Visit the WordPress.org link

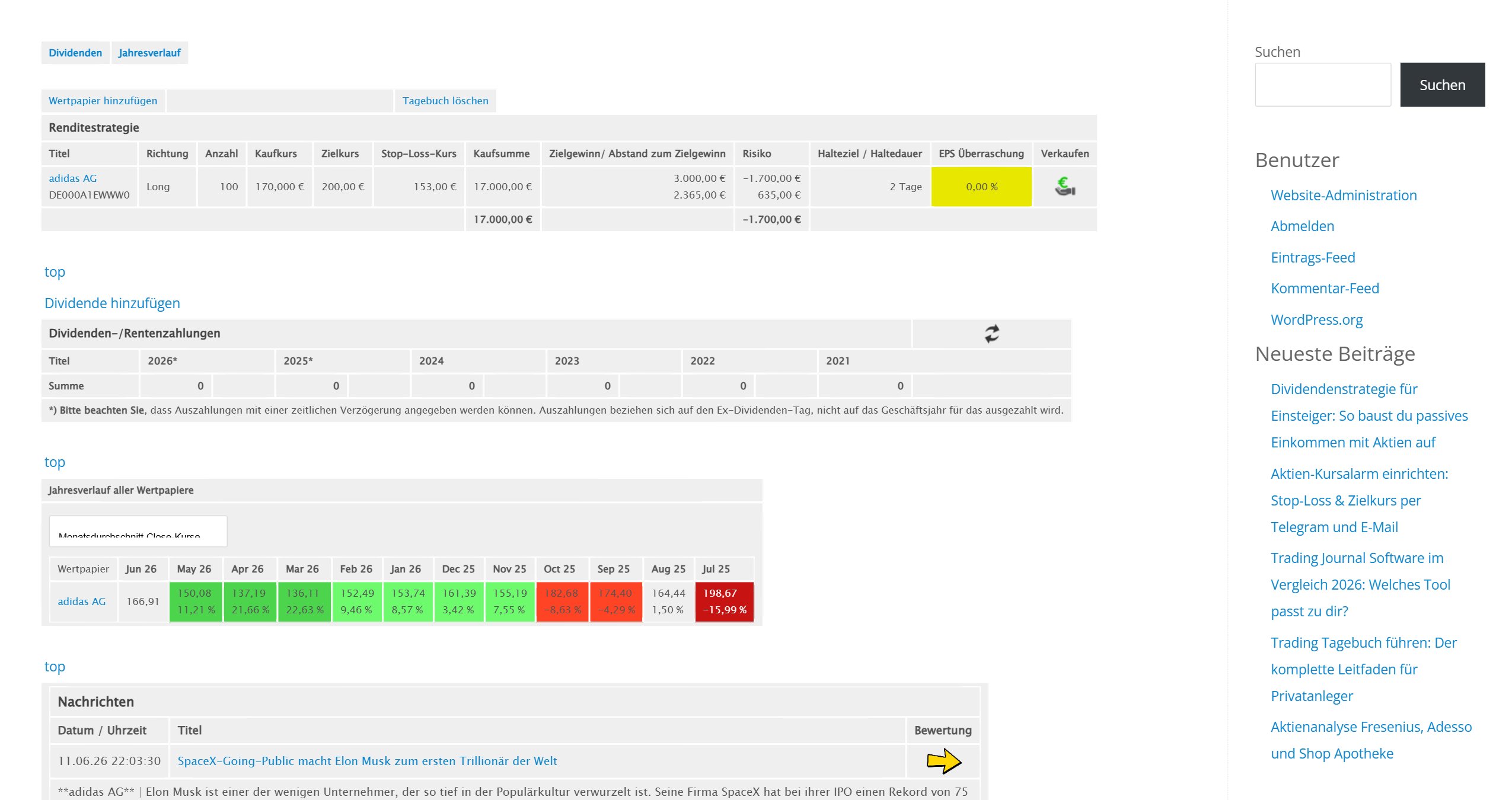pos(1316,320)
